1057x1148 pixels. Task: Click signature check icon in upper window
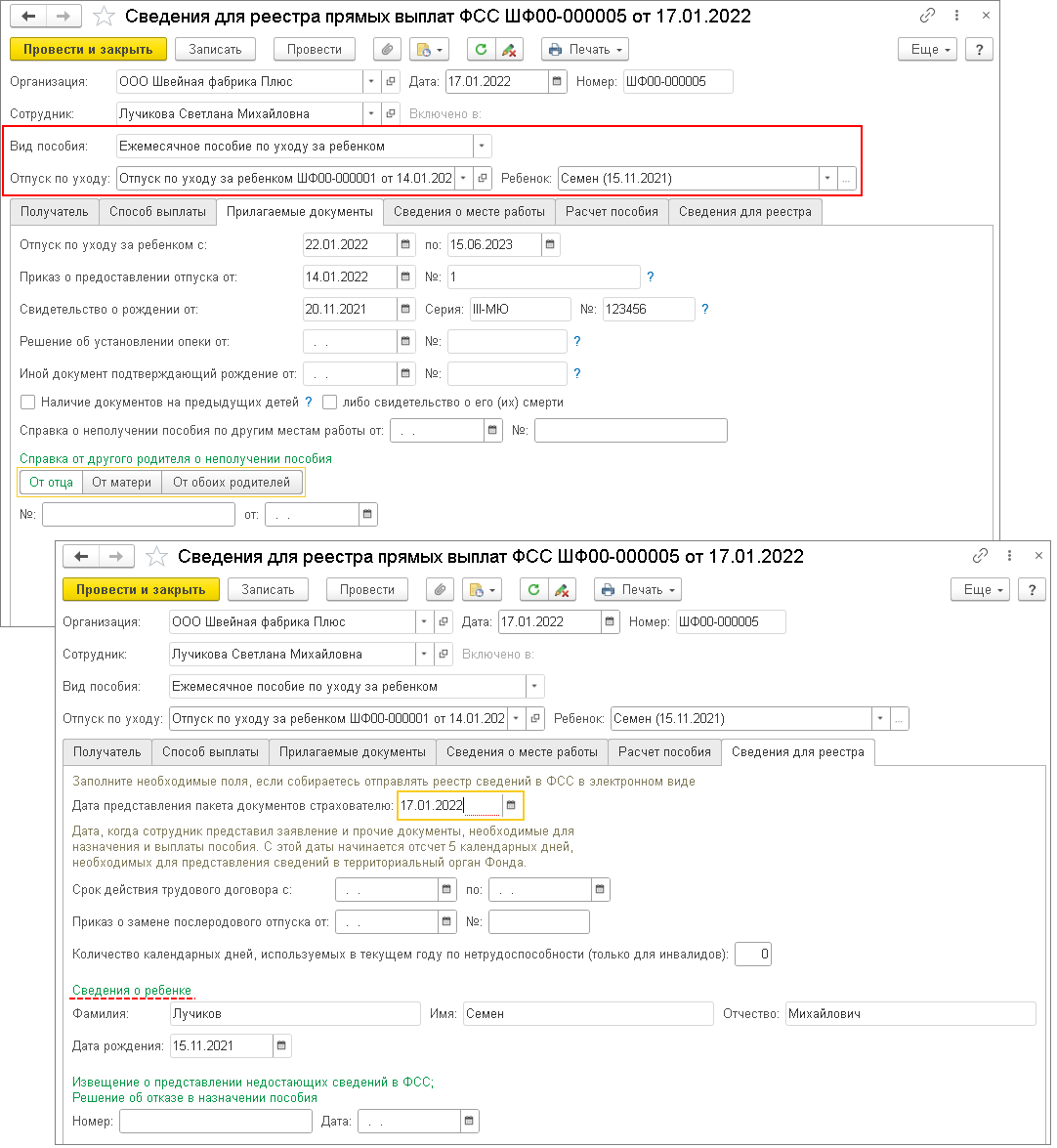click(509, 49)
